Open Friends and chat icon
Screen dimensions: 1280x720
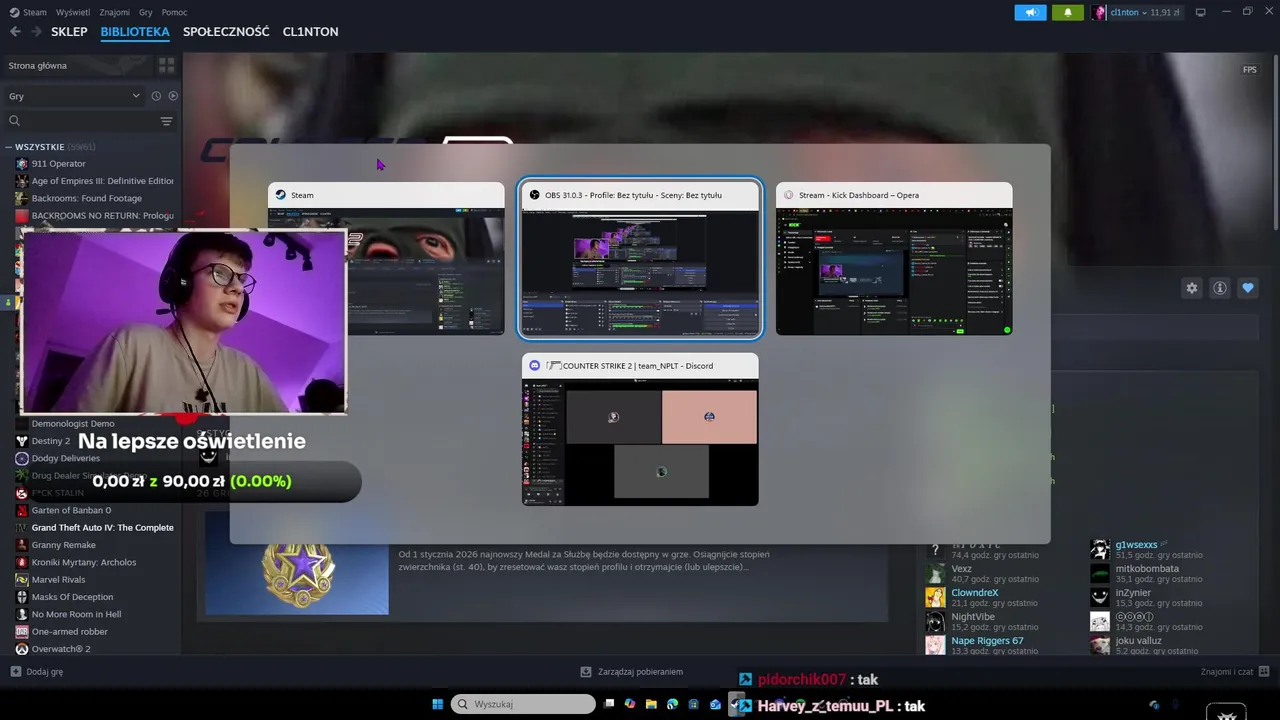point(1265,672)
